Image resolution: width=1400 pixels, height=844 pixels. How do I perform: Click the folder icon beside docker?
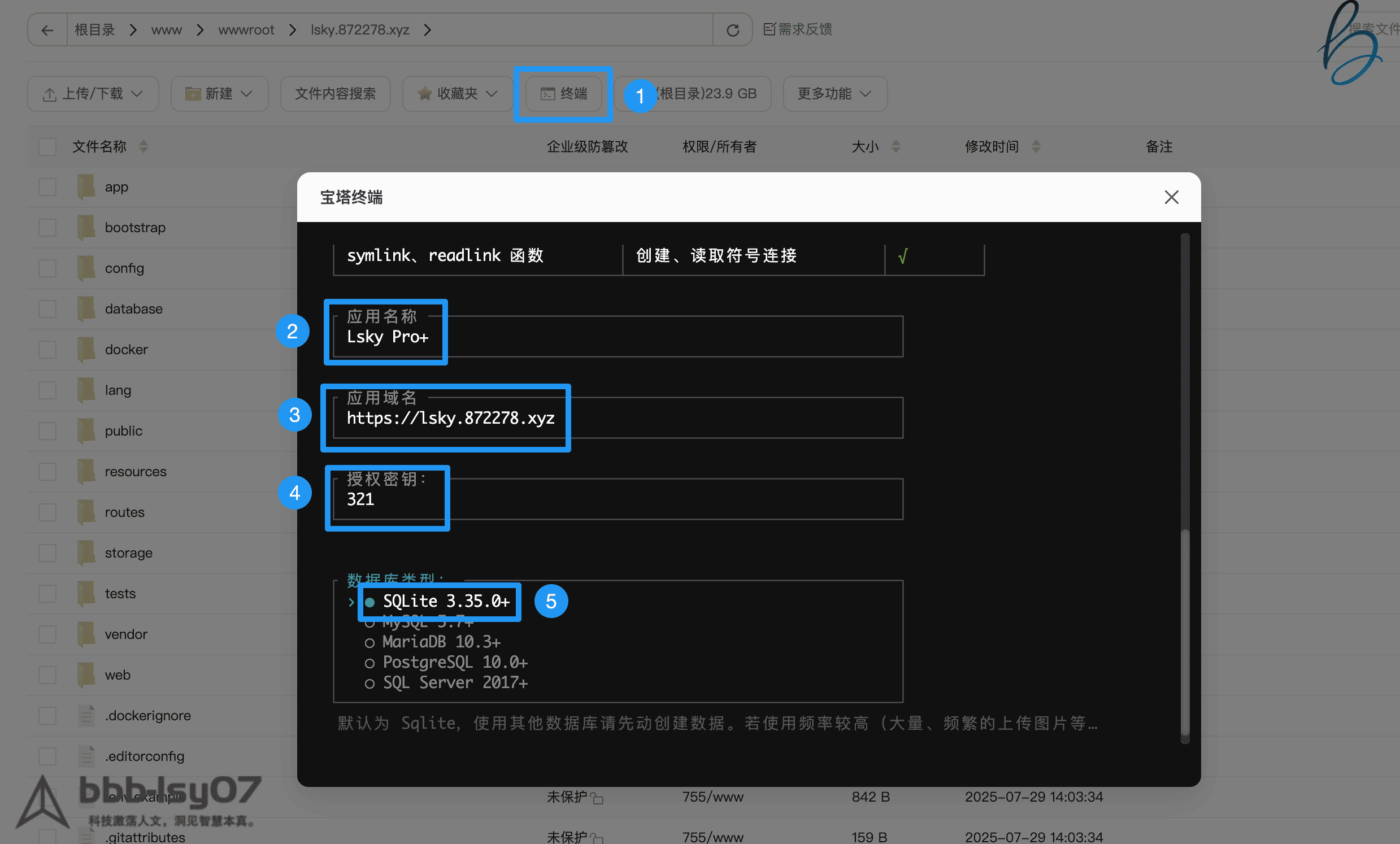coord(85,349)
